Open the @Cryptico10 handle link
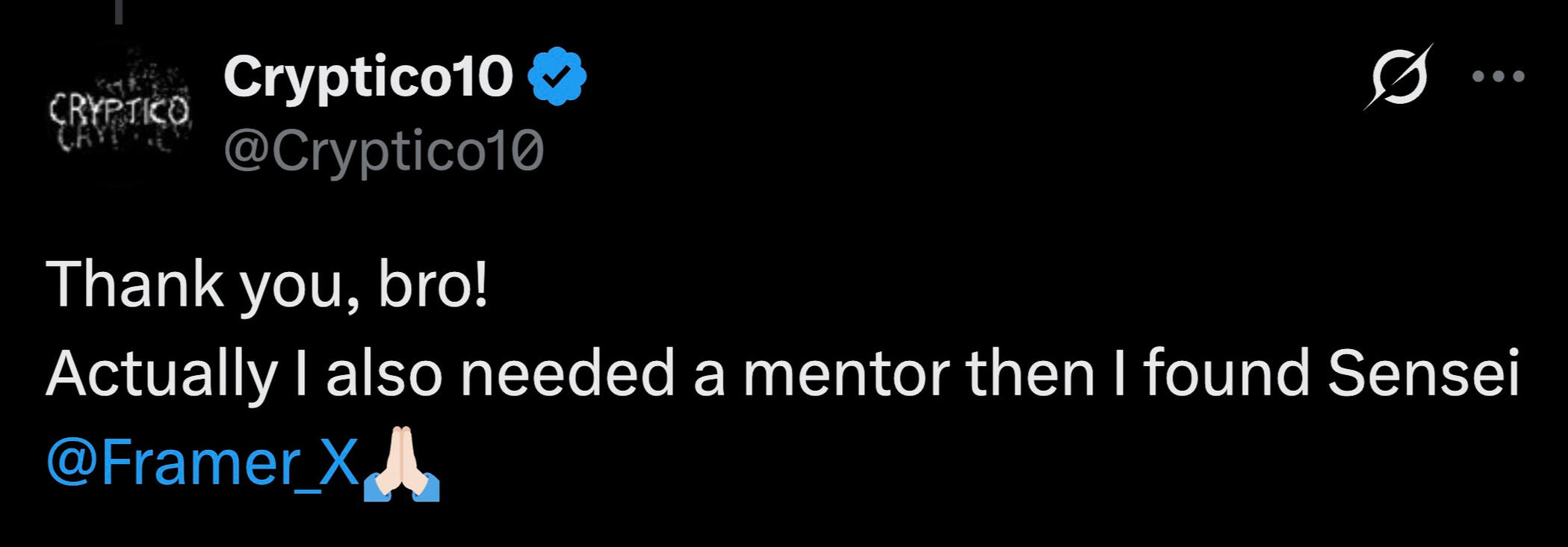This screenshot has width=1568, height=547. tap(383, 152)
